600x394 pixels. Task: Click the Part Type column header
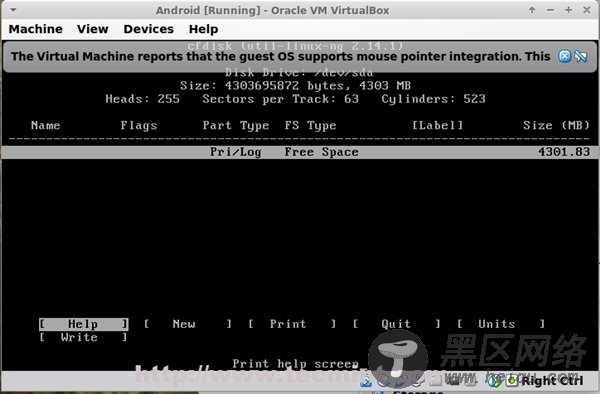click(x=236, y=125)
